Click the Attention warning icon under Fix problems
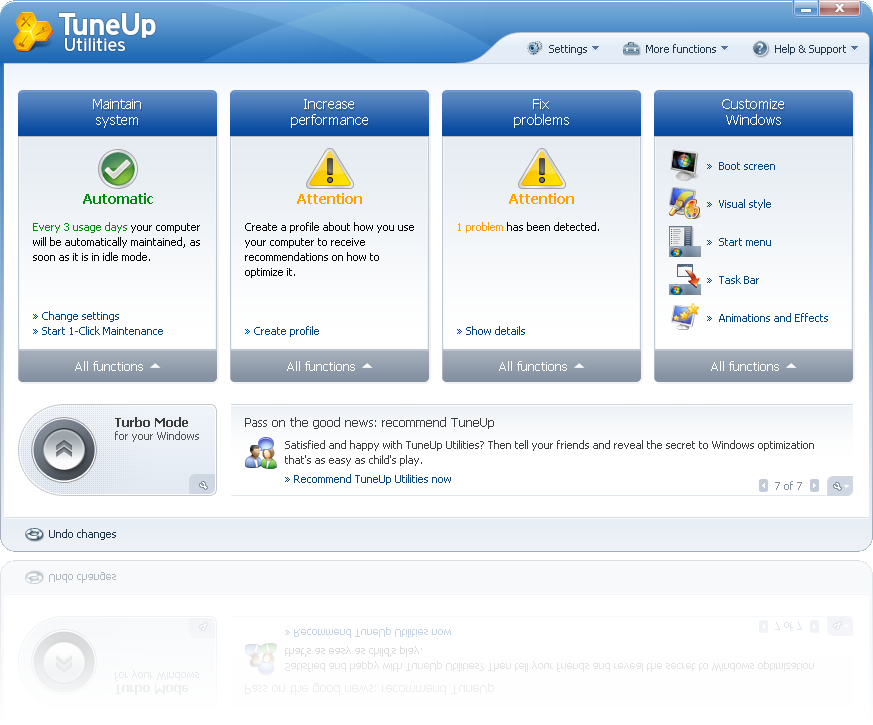The image size is (873, 725). tap(541, 172)
